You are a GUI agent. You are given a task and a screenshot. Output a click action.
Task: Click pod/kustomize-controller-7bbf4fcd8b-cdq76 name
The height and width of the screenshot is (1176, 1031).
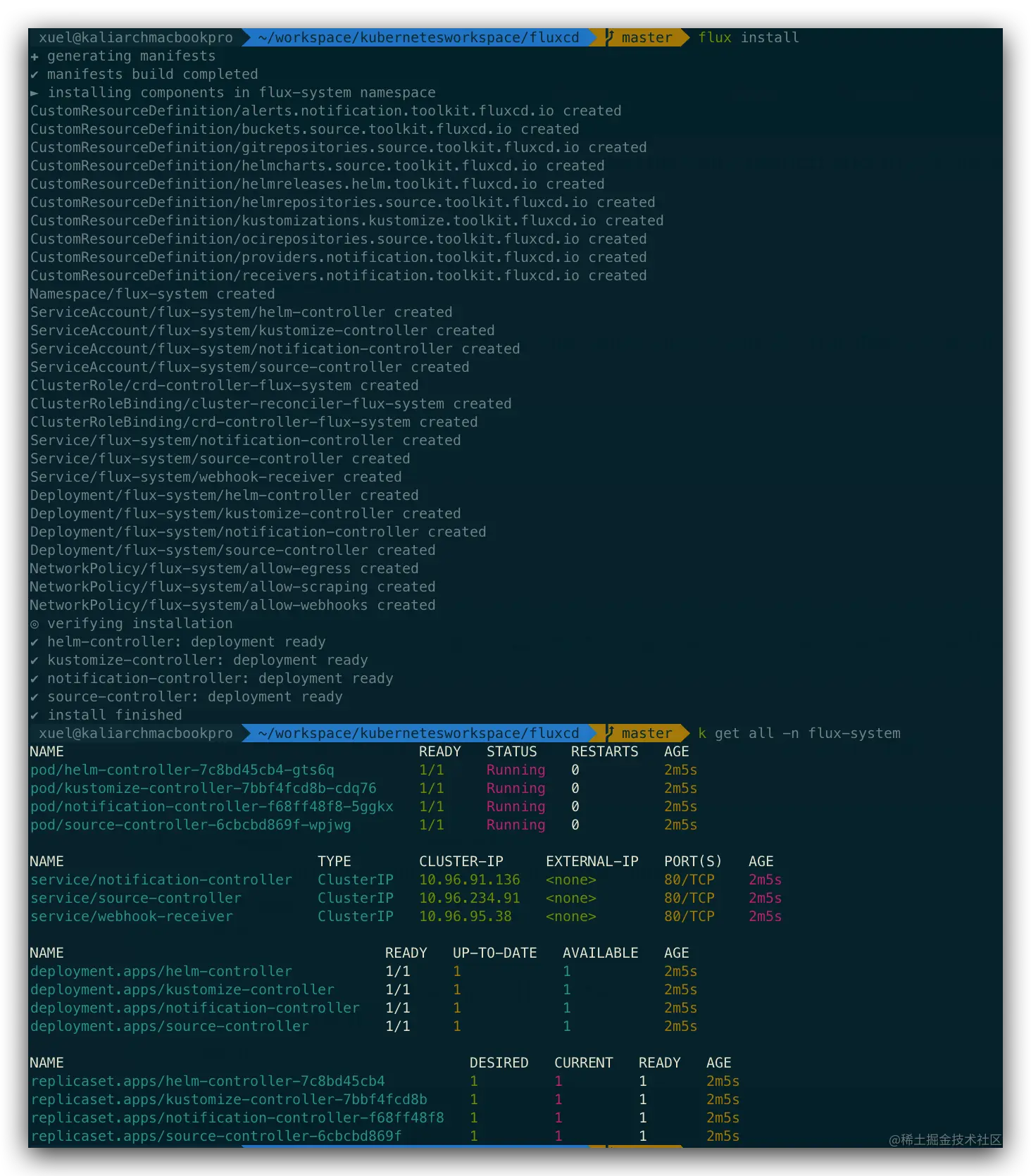(204, 788)
